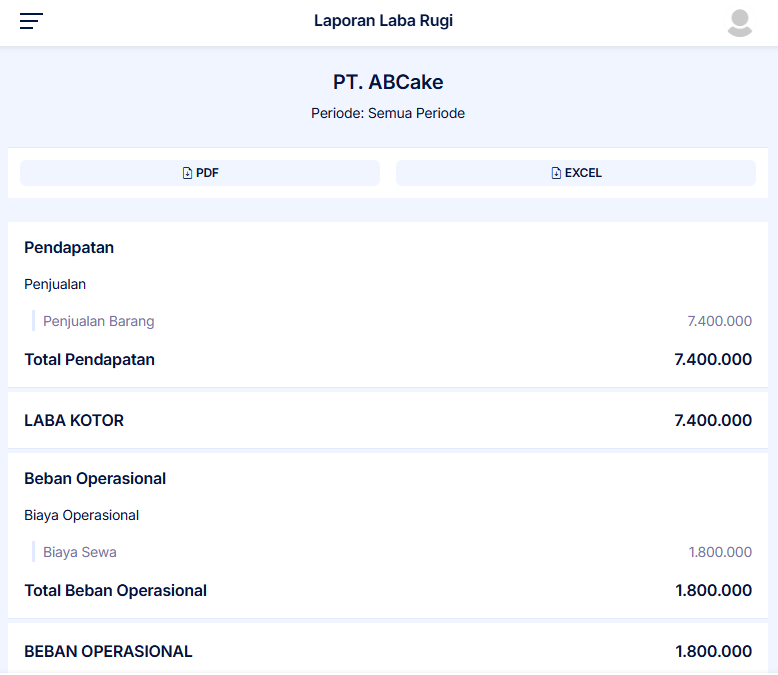Image resolution: width=778 pixels, height=675 pixels.
Task: Open the hamburger navigation menu
Action: point(32,21)
